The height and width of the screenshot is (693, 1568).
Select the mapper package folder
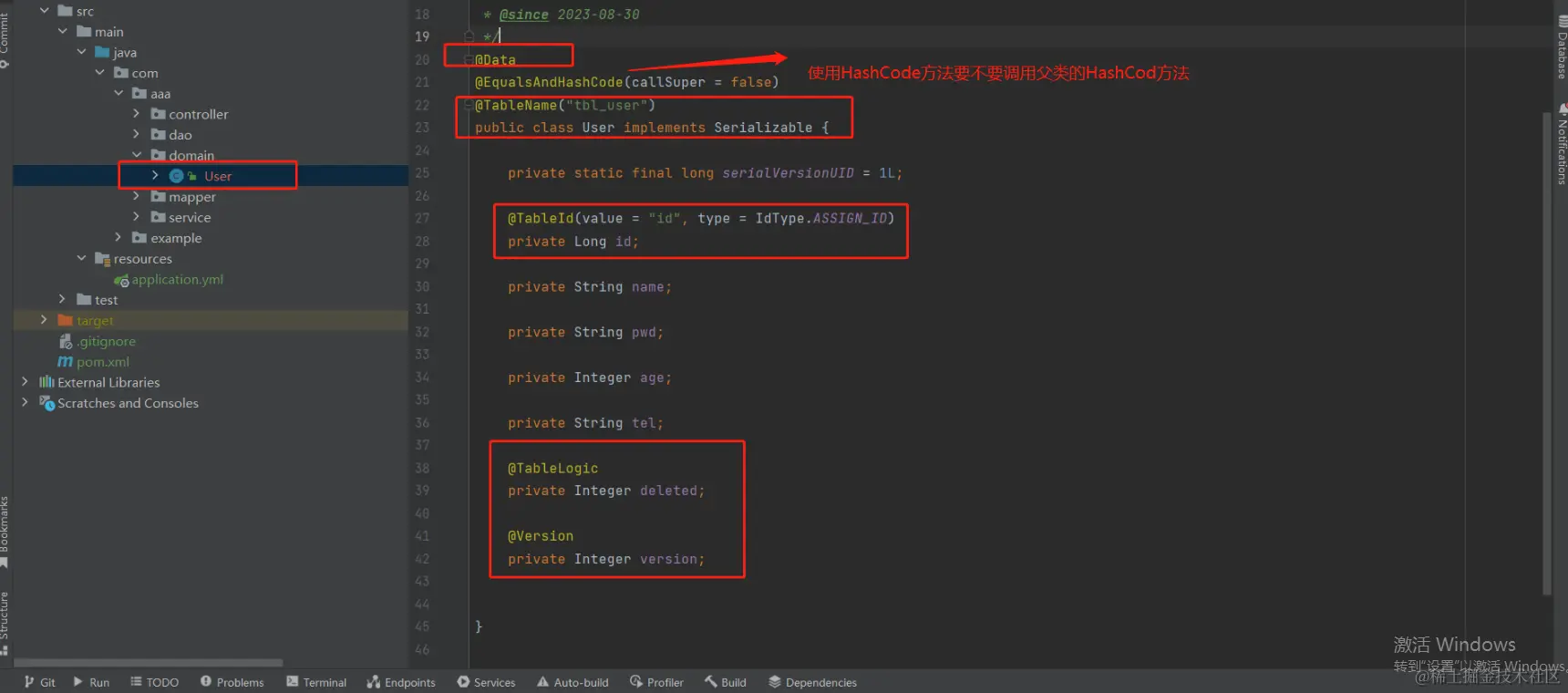tap(191, 197)
